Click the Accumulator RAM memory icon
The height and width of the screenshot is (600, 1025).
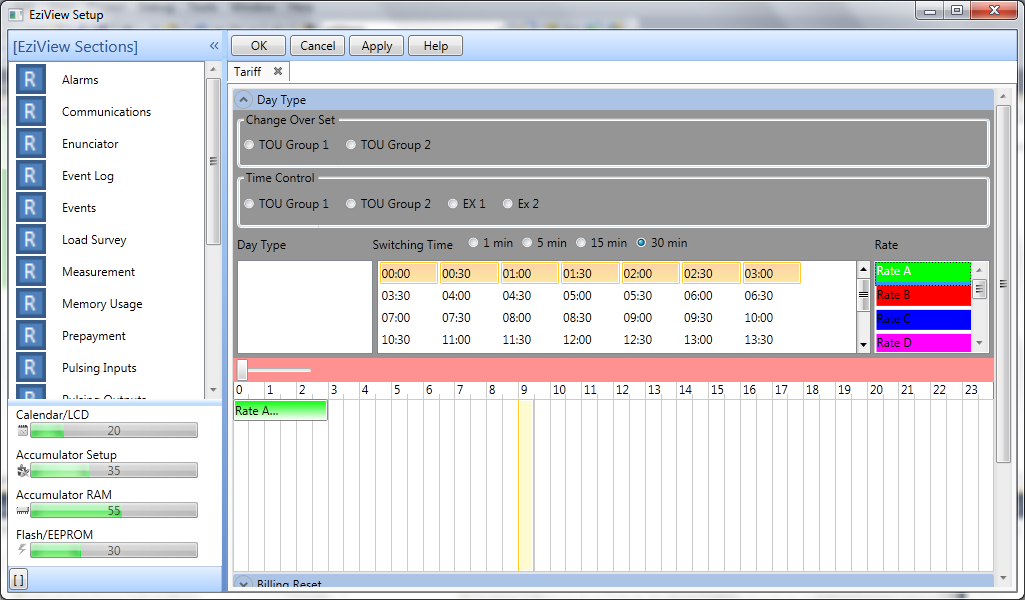pos(22,510)
